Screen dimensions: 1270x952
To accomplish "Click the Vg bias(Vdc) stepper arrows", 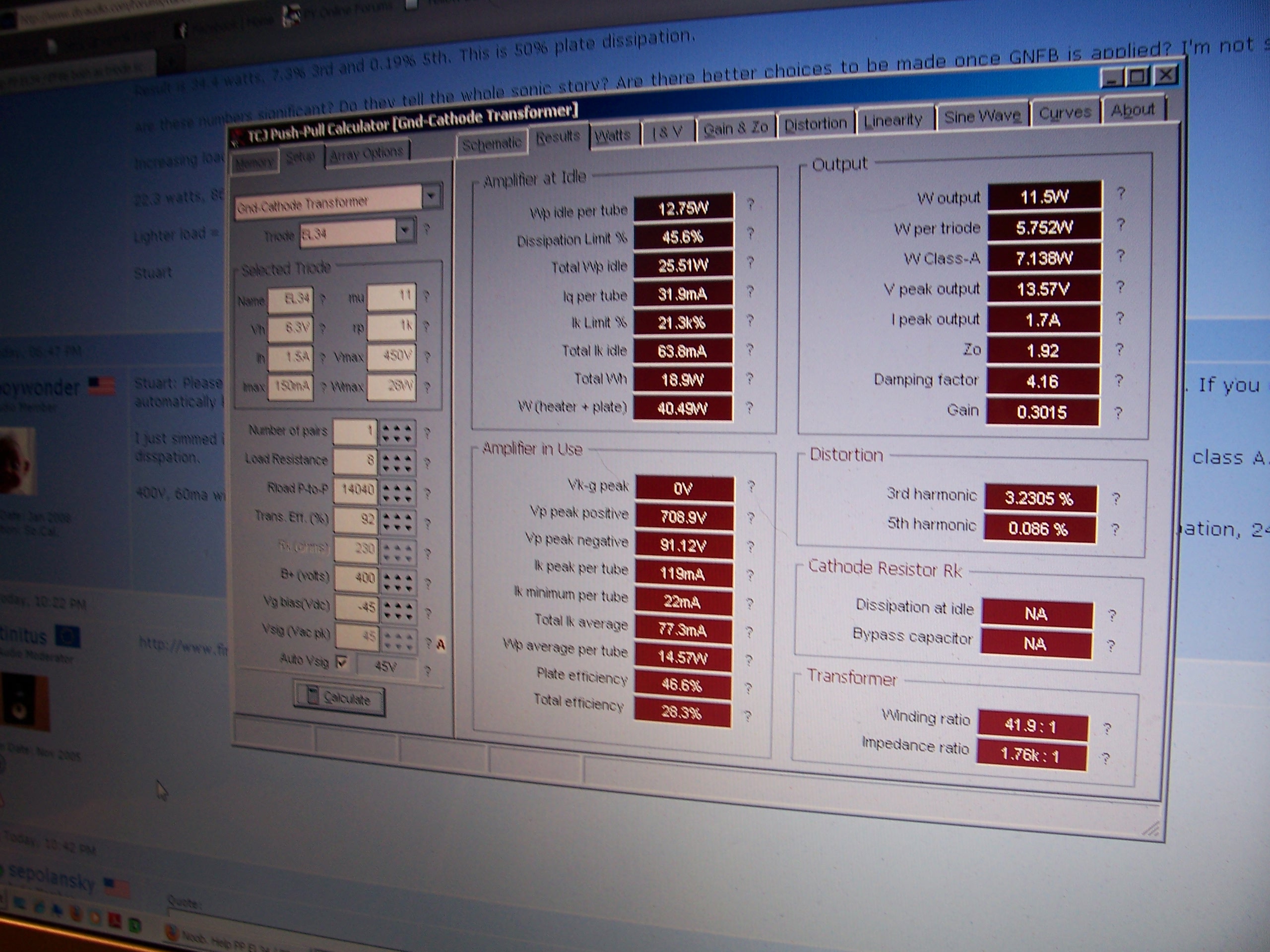I will [x=397, y=612].
